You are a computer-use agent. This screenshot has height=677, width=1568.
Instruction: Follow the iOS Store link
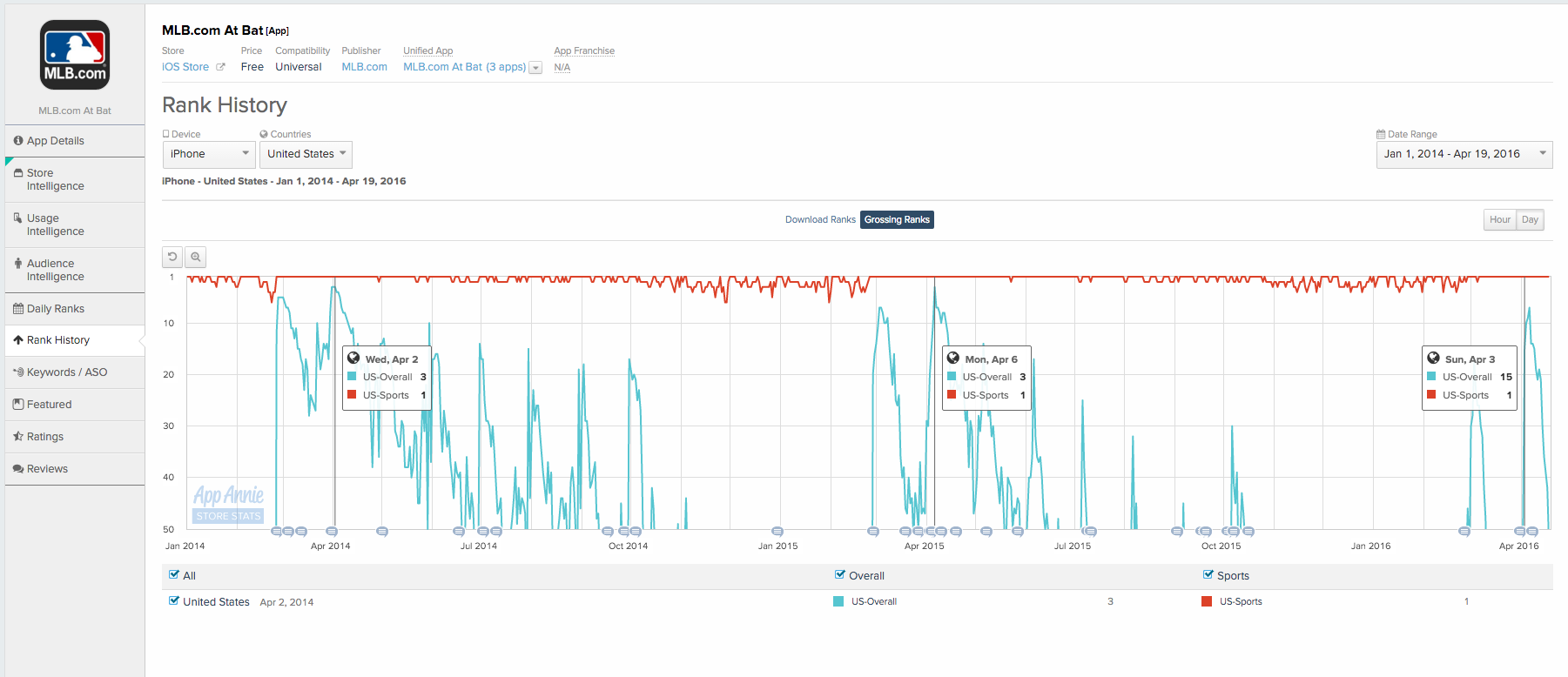pyautogui.click(x=185, y=67)
